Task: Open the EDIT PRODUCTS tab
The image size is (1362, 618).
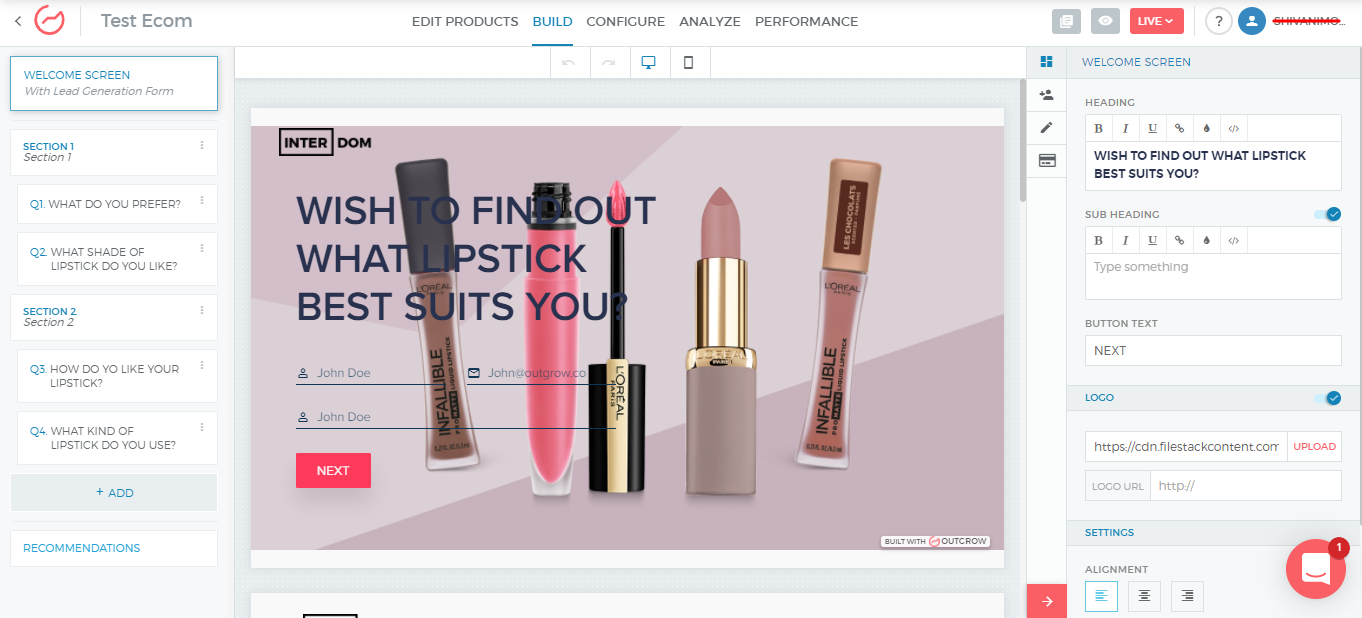Action: coord(465,21)
